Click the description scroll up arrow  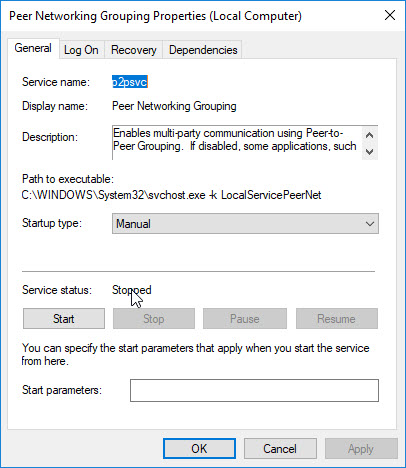369,135
